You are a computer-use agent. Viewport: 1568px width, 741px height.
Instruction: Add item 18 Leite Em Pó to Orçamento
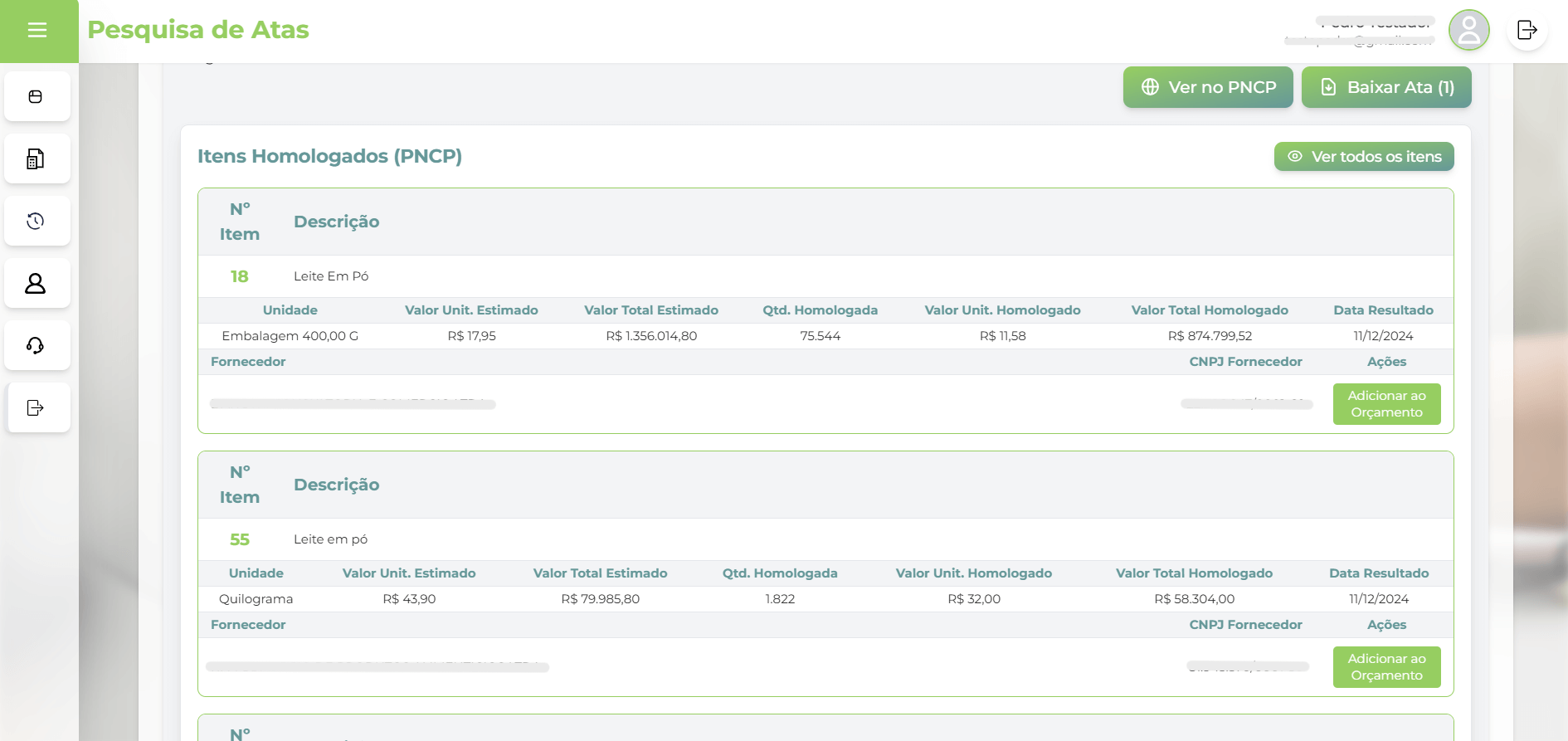(x=1386, y=404)
